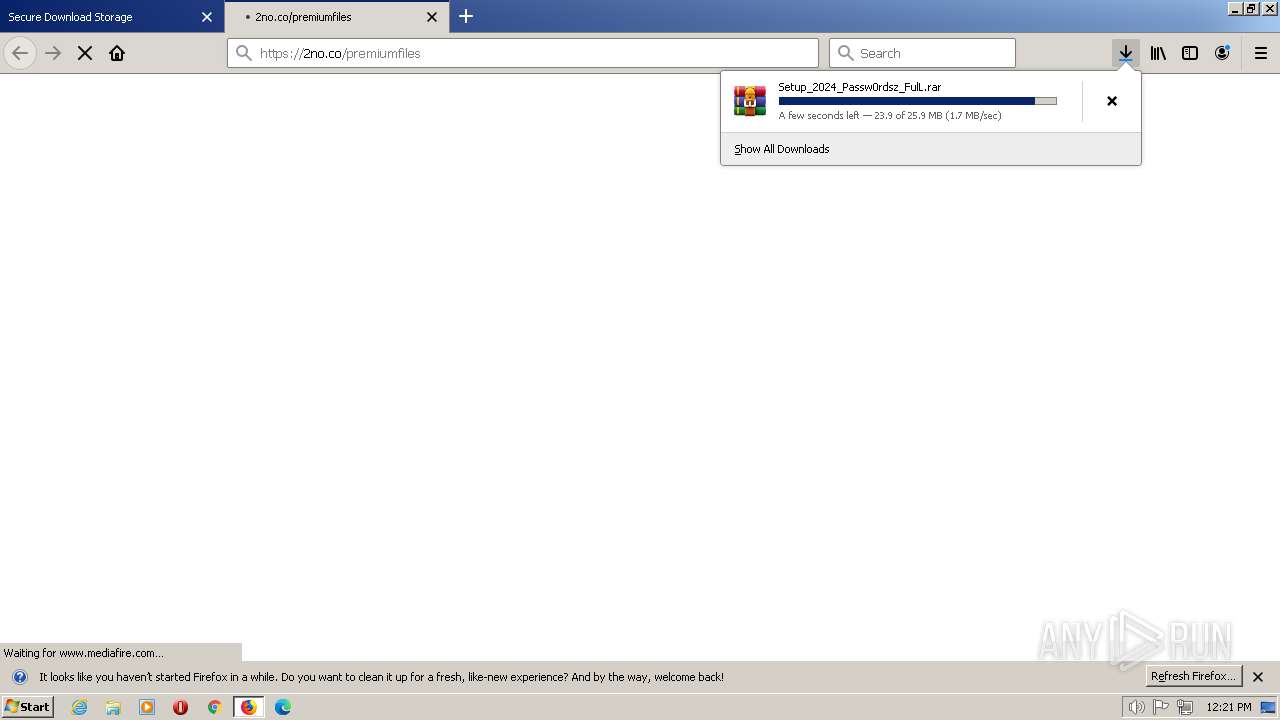The height and width of the screenshot is (720, 1280).
Task: Open the Windows Start menu
Action: click(x=27, y=707)
